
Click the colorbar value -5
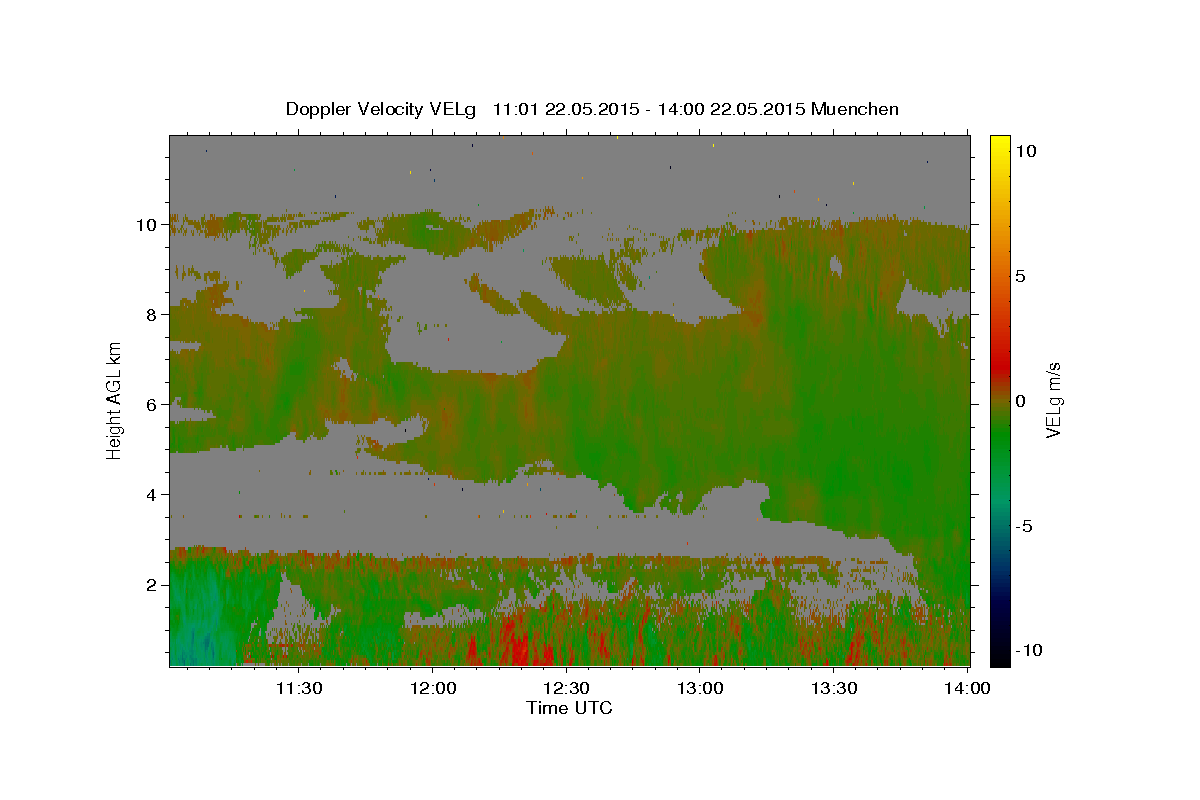[x=1024, y=526]
